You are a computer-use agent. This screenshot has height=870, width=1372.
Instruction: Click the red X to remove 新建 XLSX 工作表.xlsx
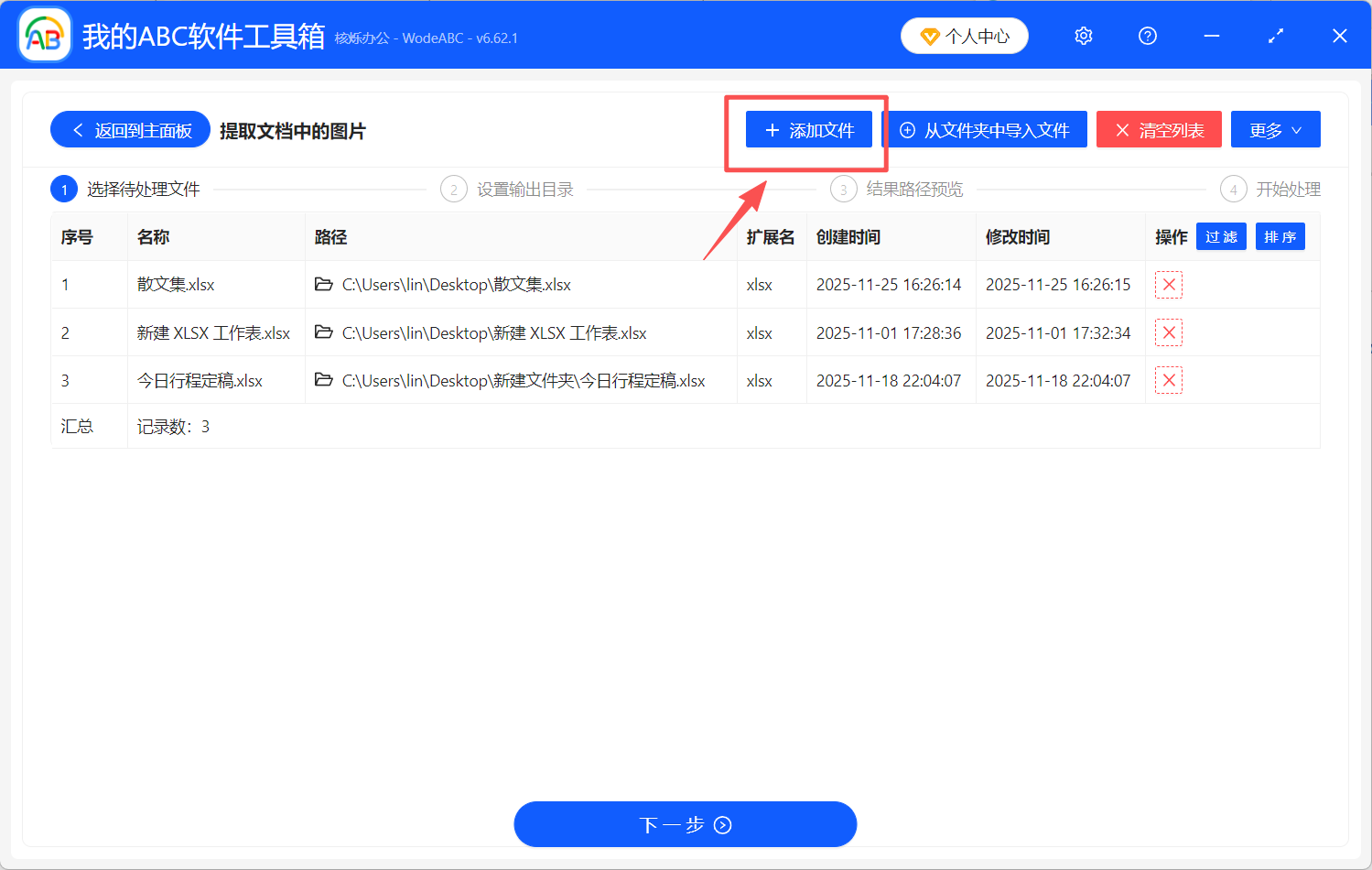click(x=1169, y=332)
